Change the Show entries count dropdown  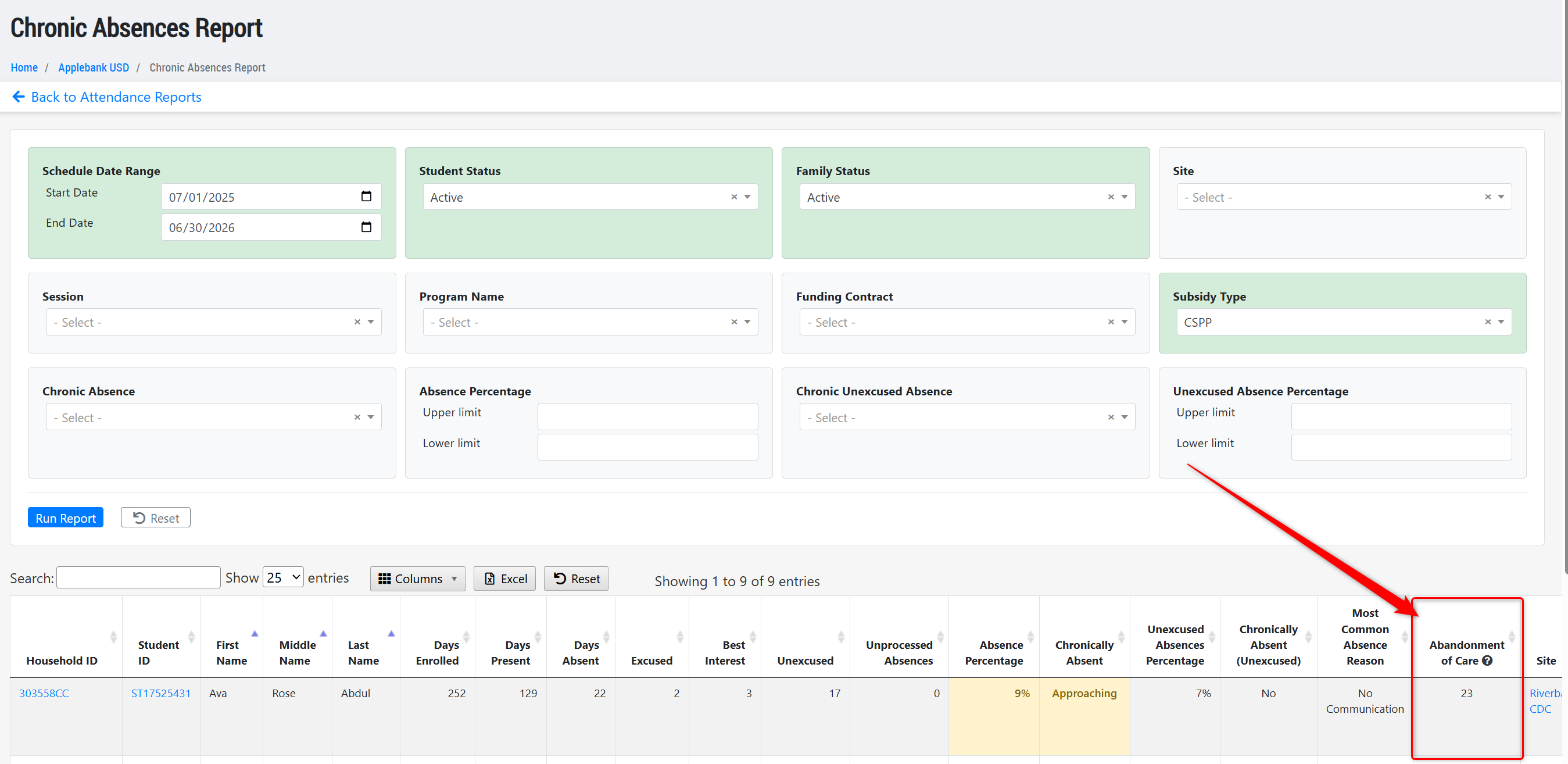283,578
